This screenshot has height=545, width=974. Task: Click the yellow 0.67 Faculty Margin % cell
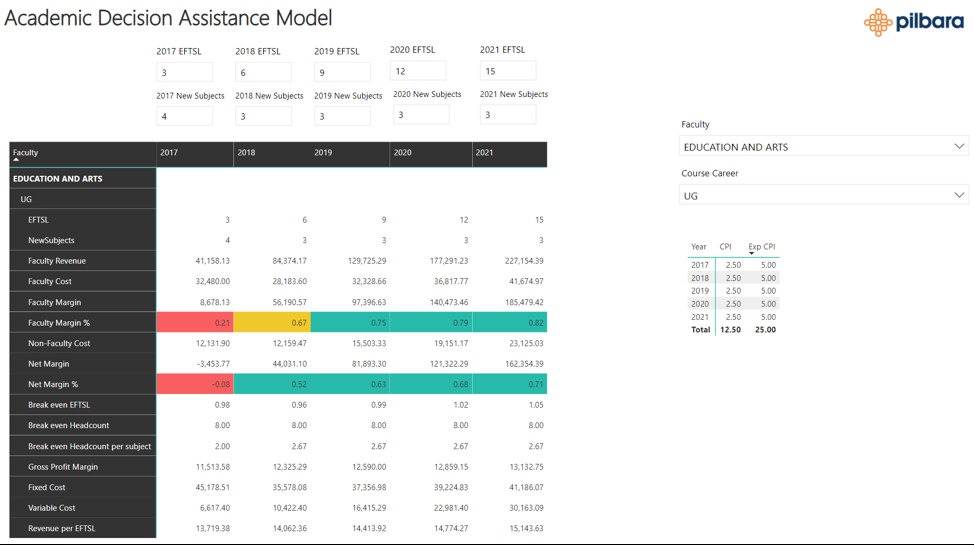271,323
